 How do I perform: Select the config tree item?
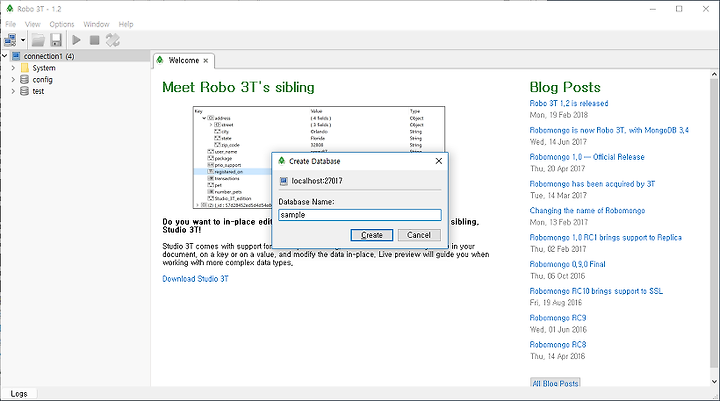point(42,79)
